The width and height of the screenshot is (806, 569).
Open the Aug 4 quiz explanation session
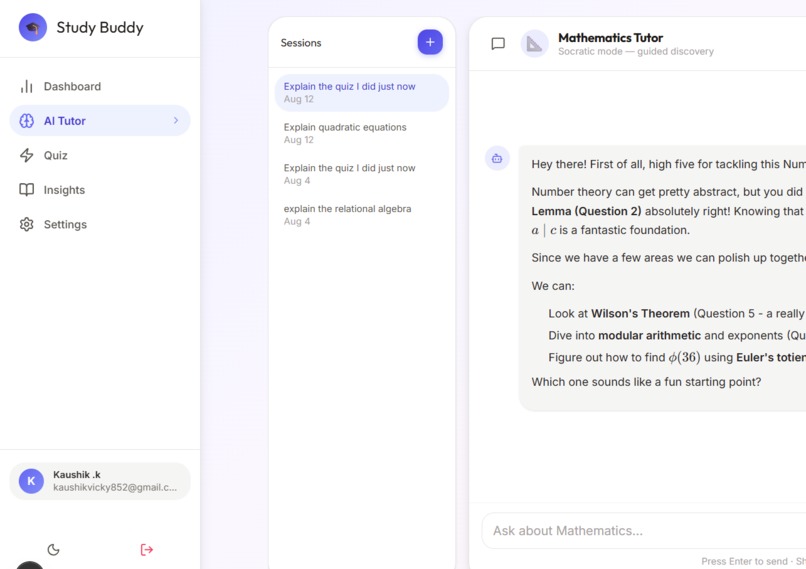(x=362, y=174)
